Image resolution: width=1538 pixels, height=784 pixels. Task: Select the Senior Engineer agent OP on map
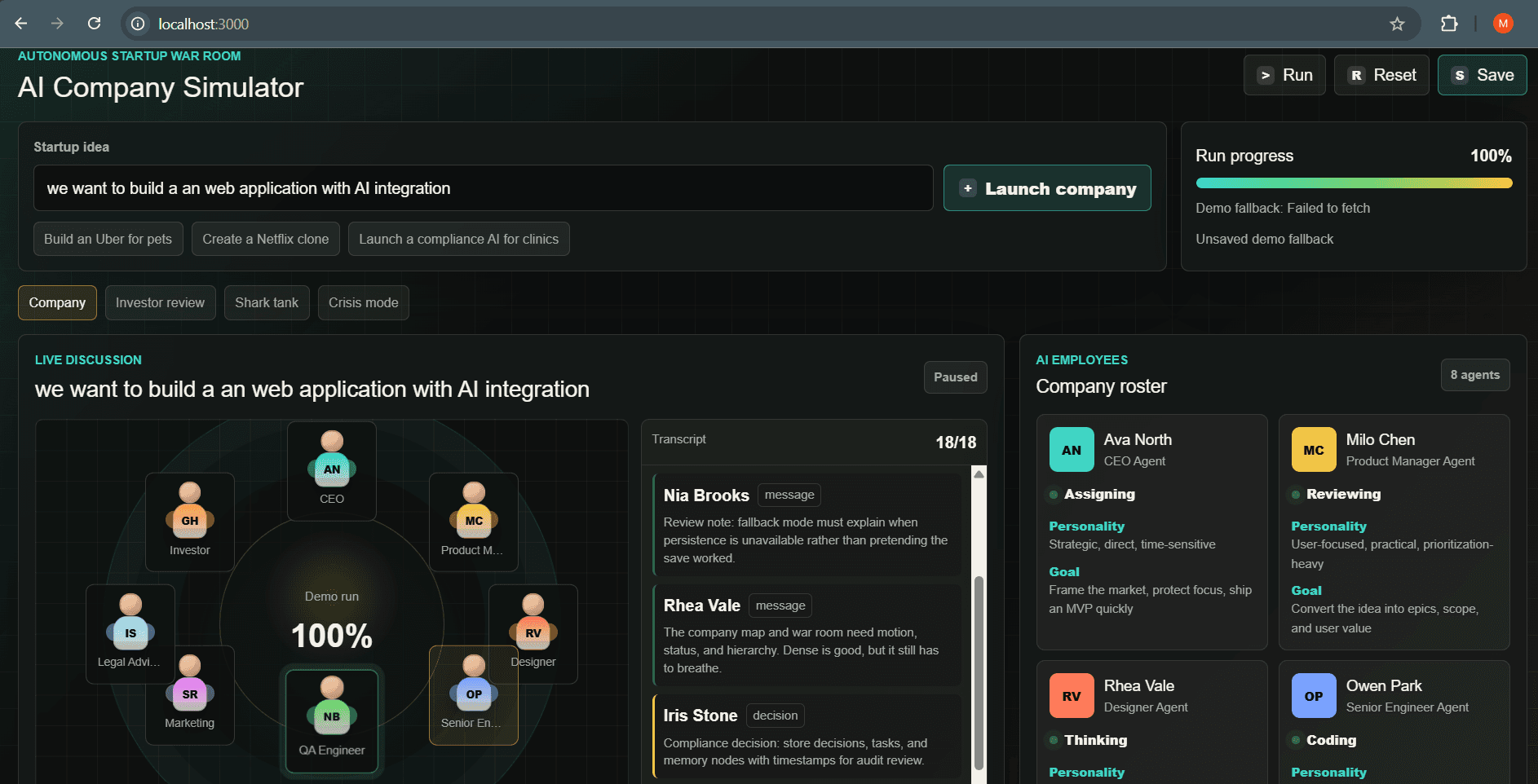click(474, 695)
